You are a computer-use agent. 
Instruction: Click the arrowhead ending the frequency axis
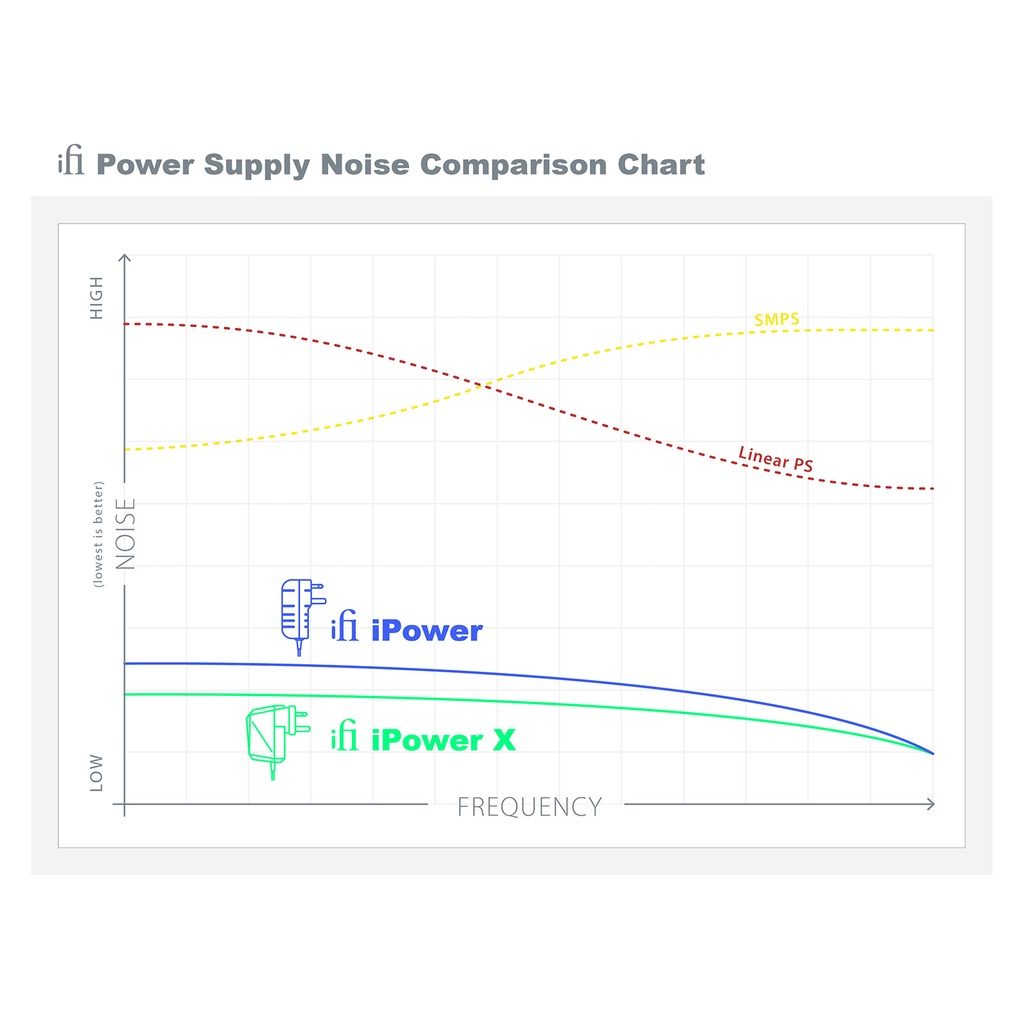click(931, 804)
